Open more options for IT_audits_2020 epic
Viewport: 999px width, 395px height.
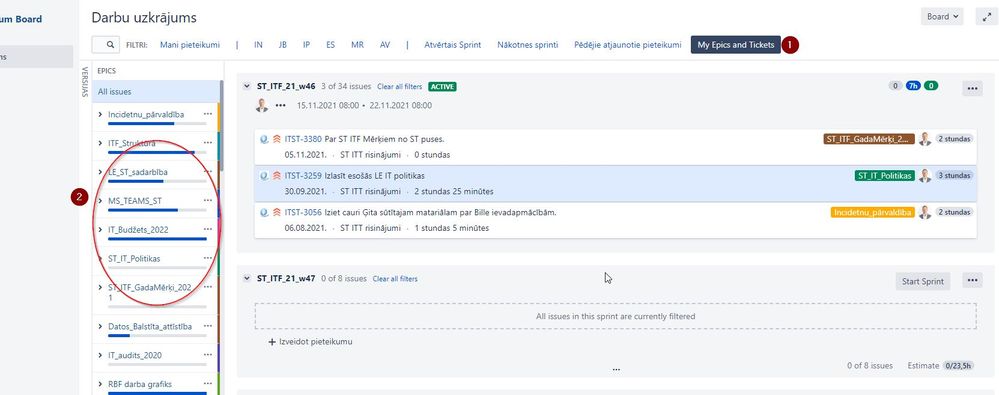click(208, 356)
